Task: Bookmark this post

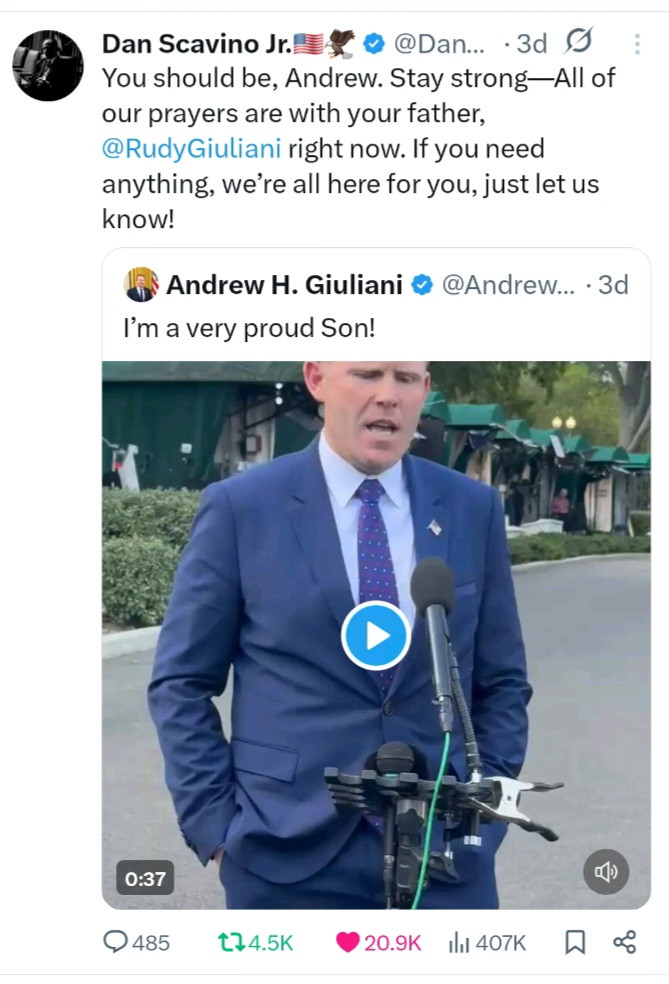Action: click(x=575, y=942)
